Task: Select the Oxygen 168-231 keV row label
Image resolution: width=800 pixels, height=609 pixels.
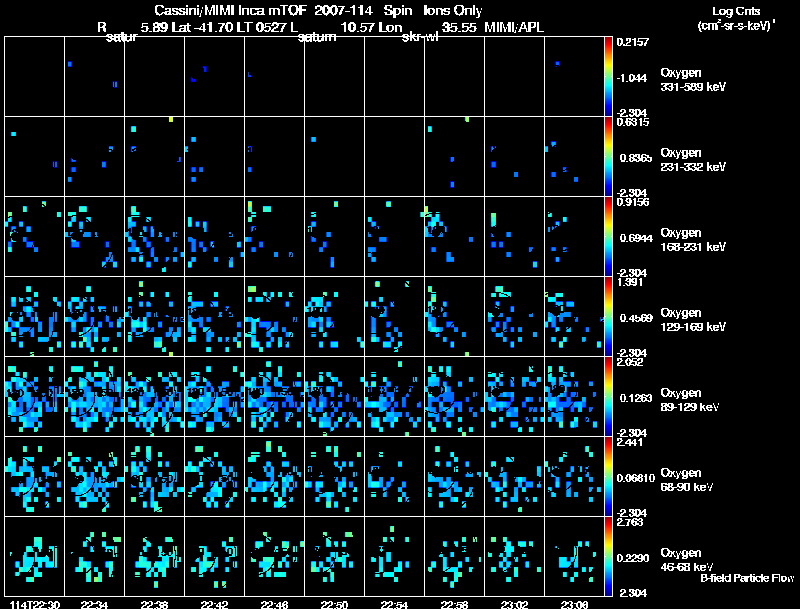Action: (x=693, y=240)
